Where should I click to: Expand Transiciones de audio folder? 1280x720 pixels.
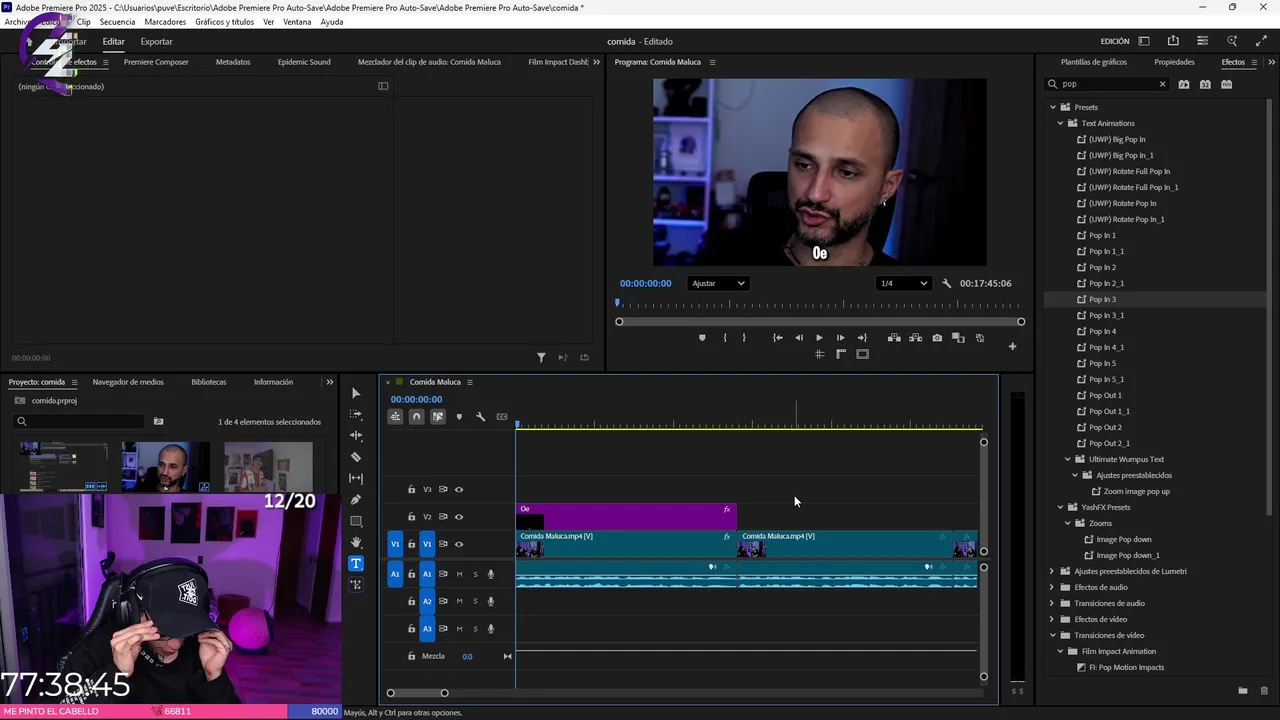1052,603
